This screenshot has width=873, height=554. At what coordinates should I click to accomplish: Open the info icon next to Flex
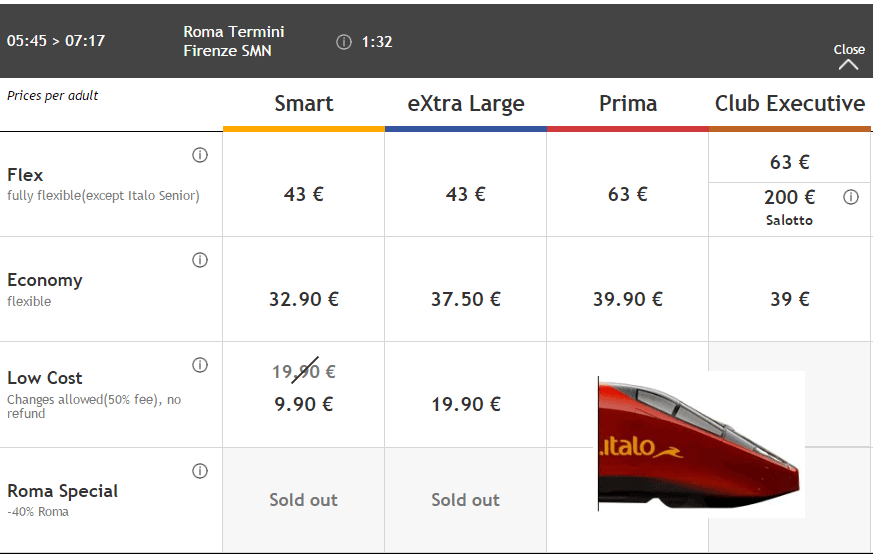[200, 155]
